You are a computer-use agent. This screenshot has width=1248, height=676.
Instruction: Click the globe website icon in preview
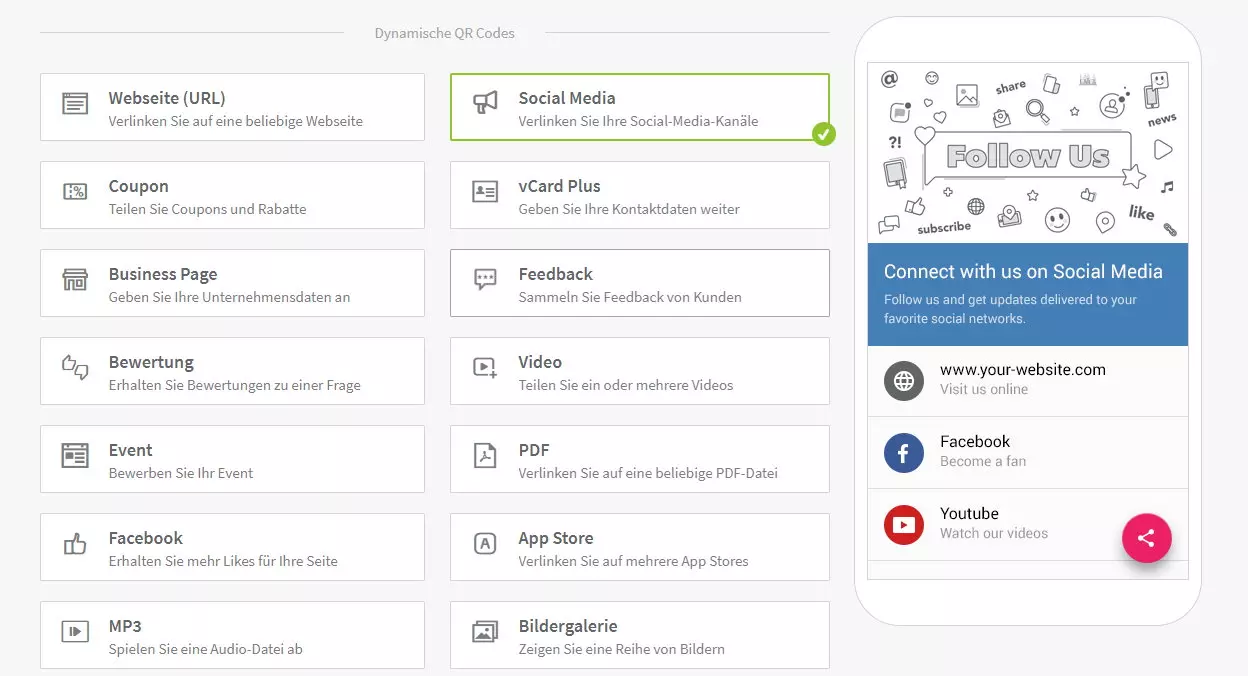pyautogui.click(x=904, y=381)
